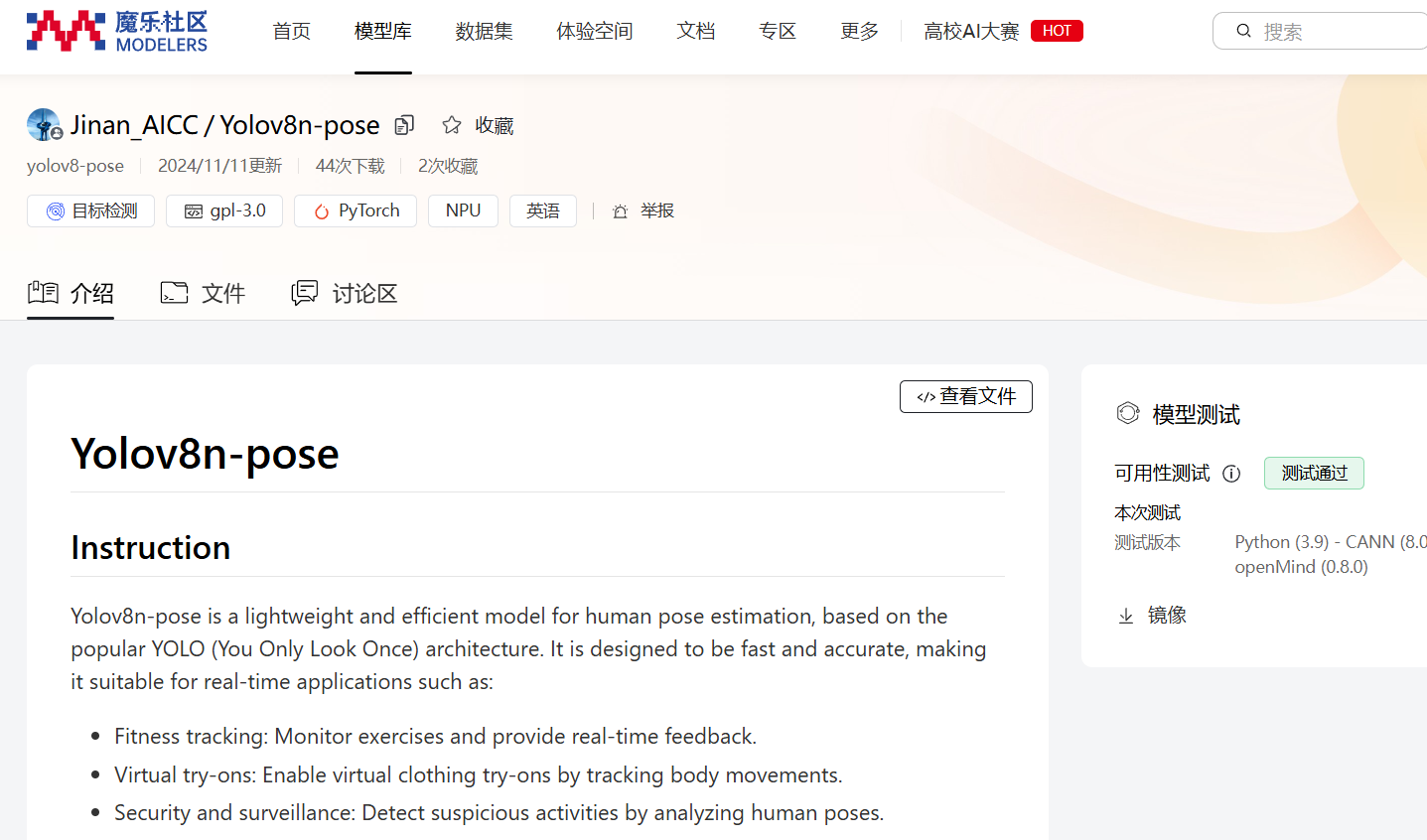The image size is (1427, 840).
Task: Open the yolov8-pose repository link
Action: click(74, 165)
